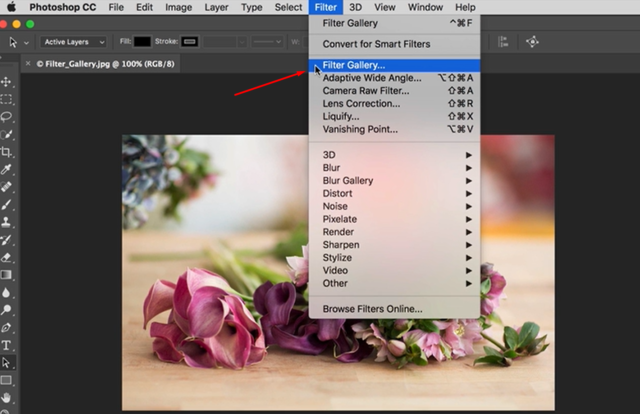Open the Active Layers dropdown
Image resolution: width=640 pixels, height=414 pixels.
tap(73, 42)
